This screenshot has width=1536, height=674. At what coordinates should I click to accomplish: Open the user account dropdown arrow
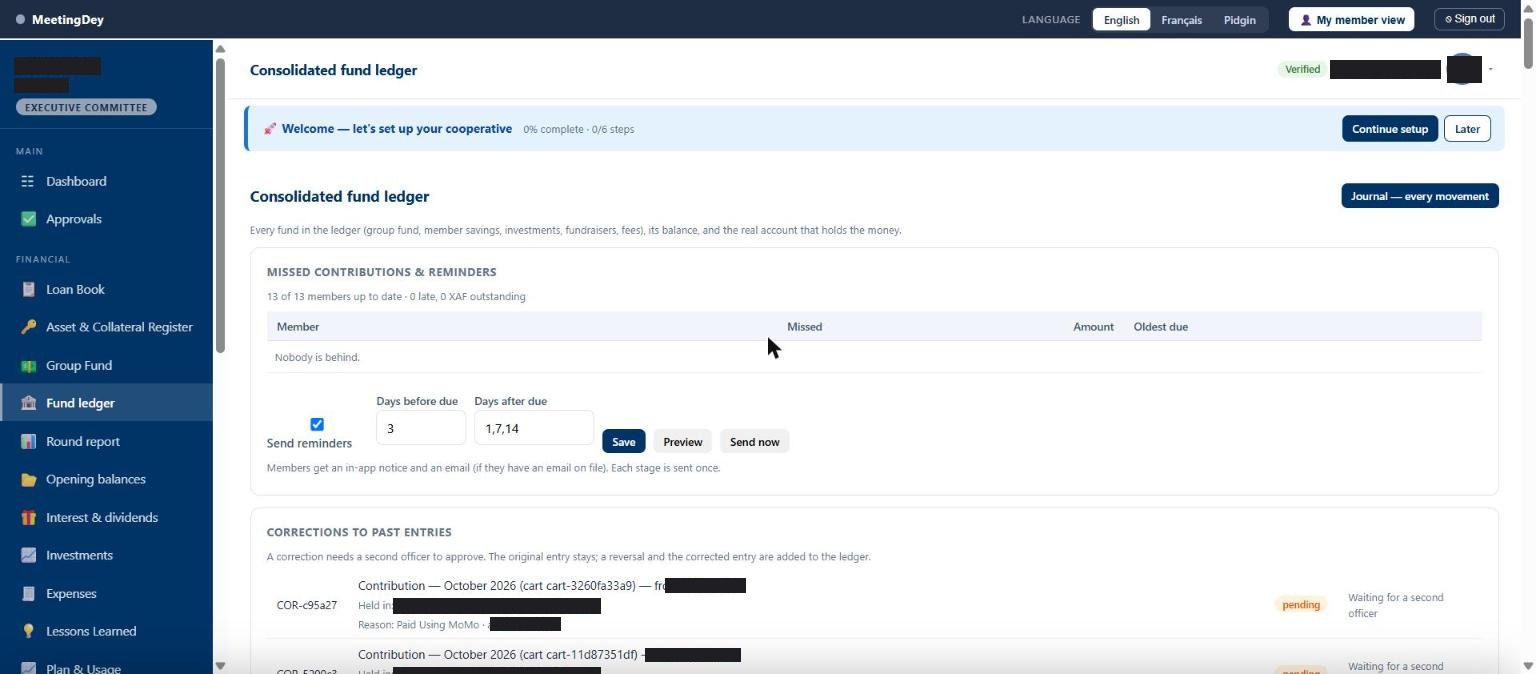pos(1490,69)
